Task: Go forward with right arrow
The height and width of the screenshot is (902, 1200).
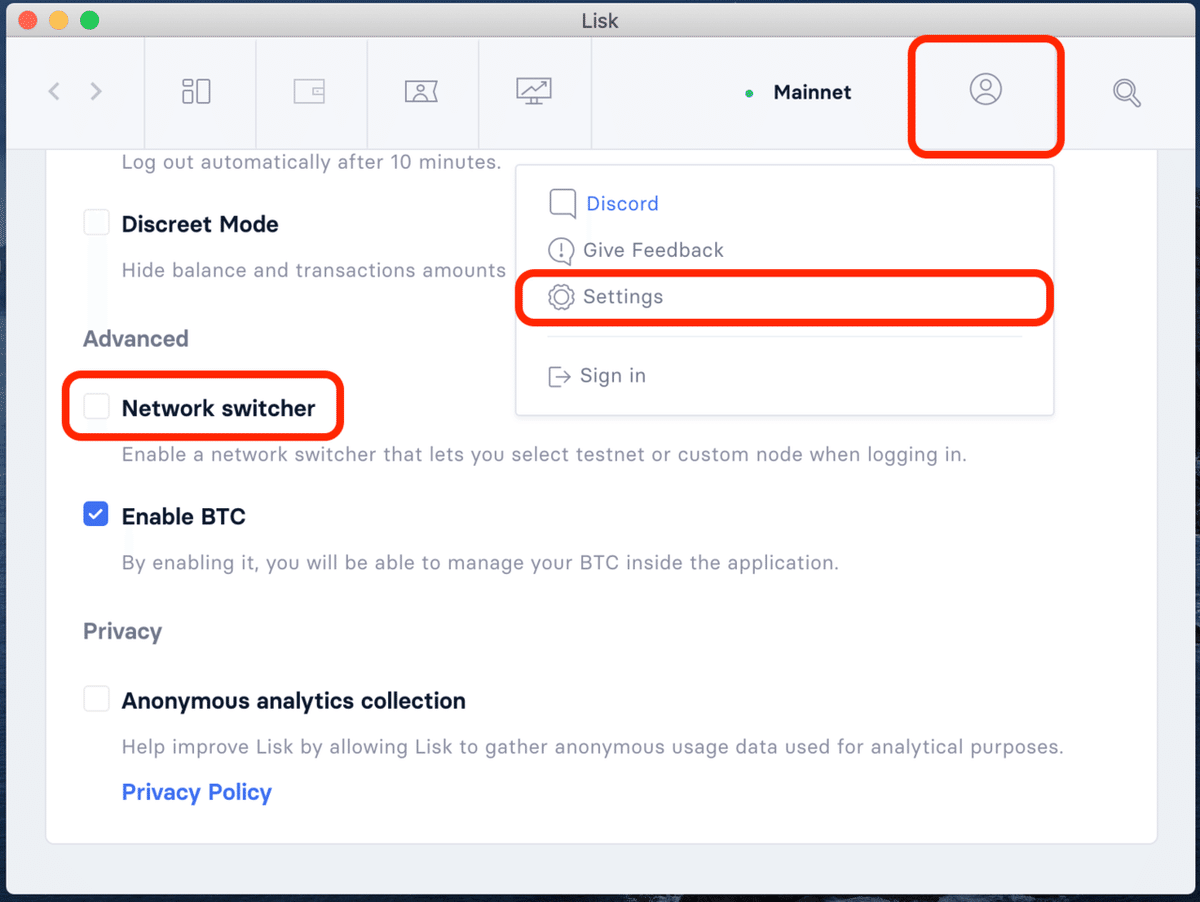Action: tap(96, 92)
